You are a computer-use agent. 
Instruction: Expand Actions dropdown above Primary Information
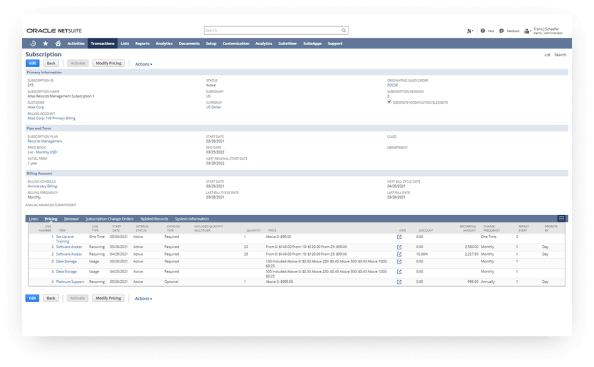(144, 64)
